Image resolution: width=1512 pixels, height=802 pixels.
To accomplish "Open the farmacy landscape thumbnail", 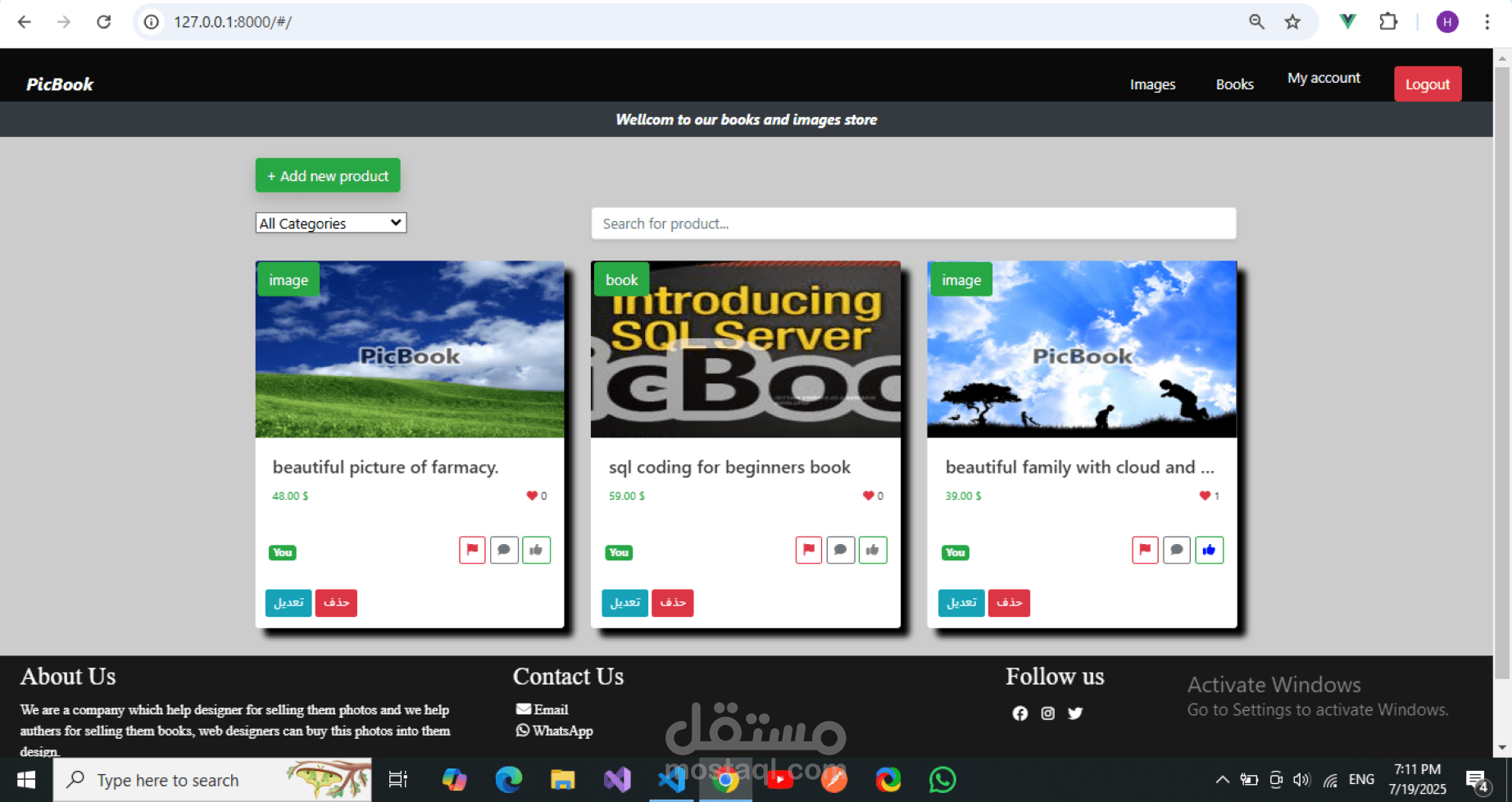I will tap(410, 349).
